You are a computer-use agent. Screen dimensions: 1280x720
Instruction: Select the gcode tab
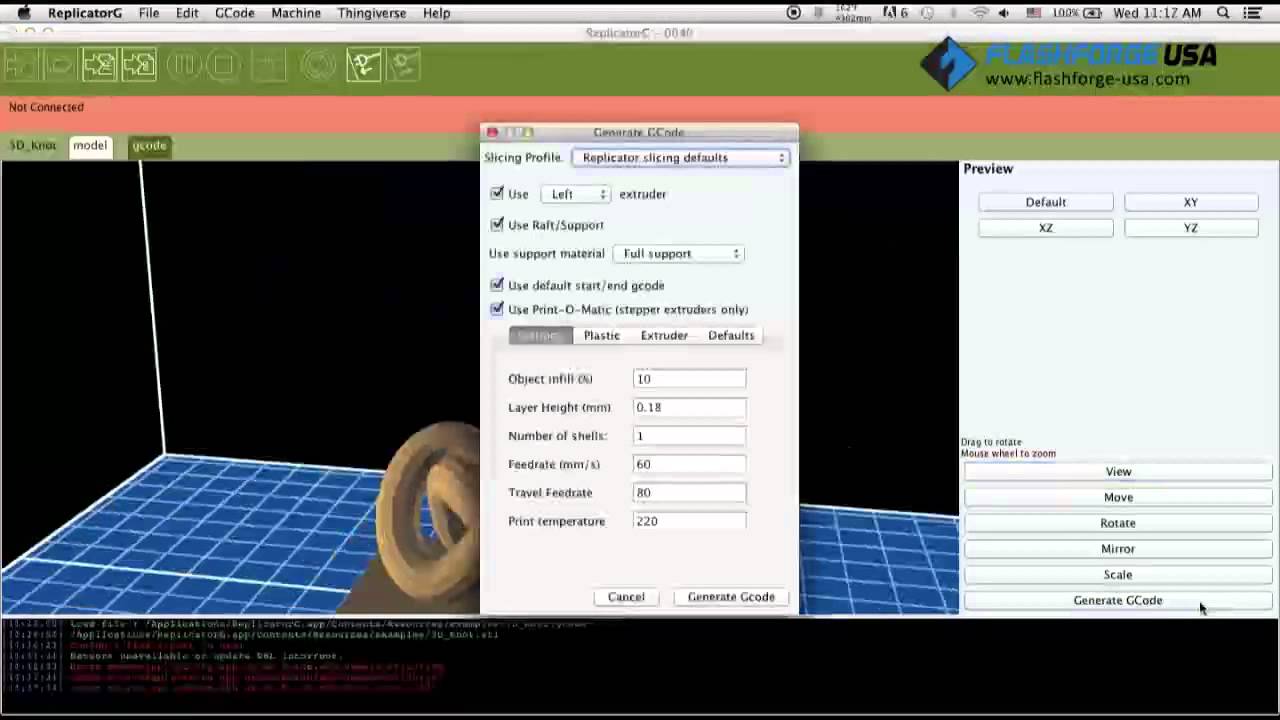[x=149, y=146]
